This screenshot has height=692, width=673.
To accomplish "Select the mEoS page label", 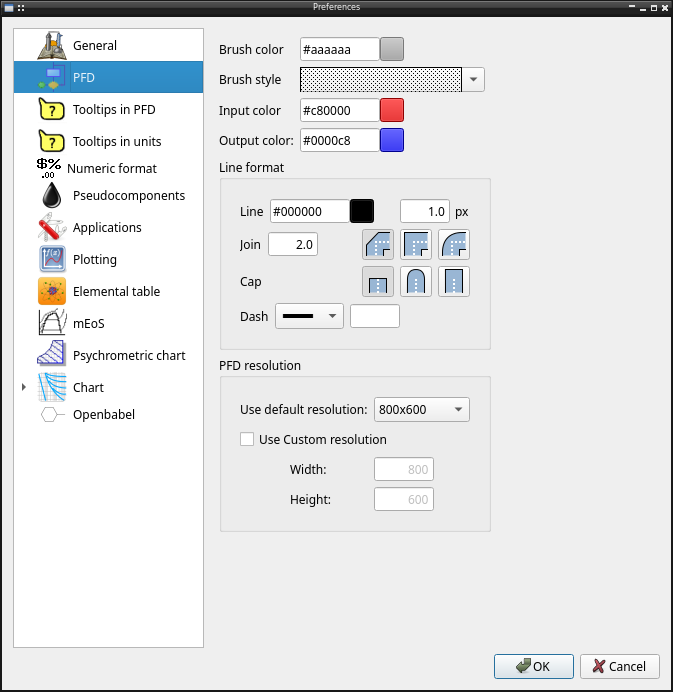I will point(89,323).
